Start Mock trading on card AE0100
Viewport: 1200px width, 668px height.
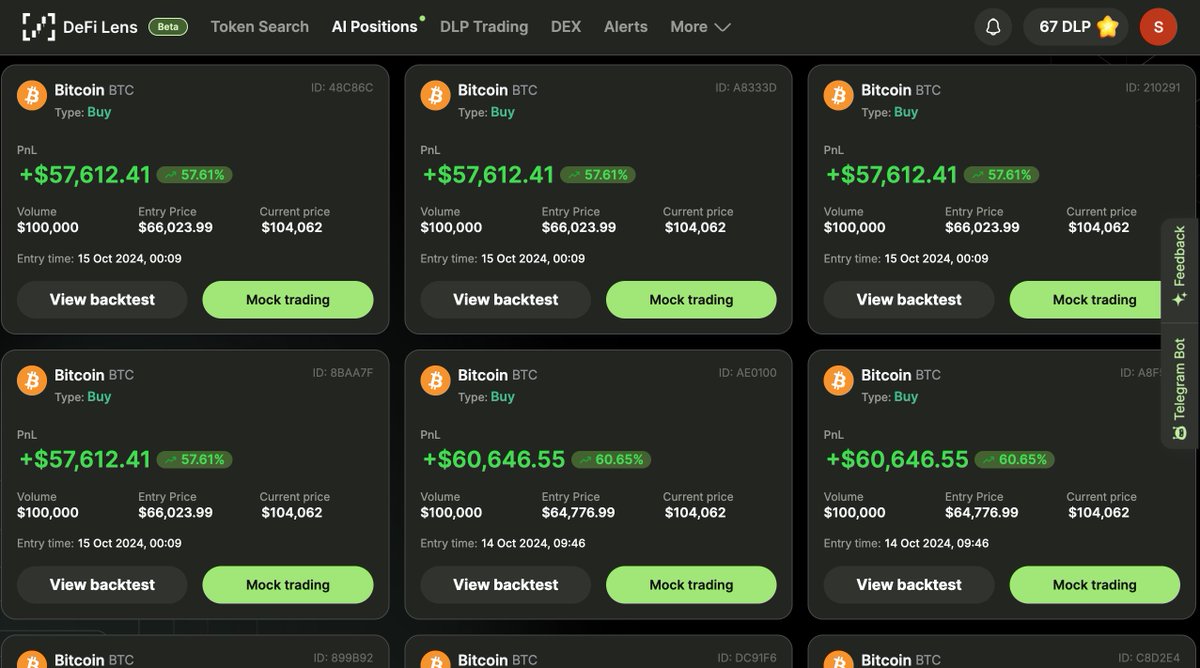click(x=691, y=585)
